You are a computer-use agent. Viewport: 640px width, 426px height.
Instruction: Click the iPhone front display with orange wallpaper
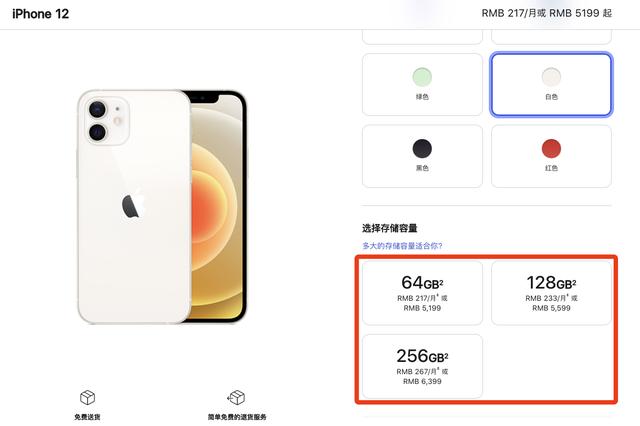coord(218,206)
